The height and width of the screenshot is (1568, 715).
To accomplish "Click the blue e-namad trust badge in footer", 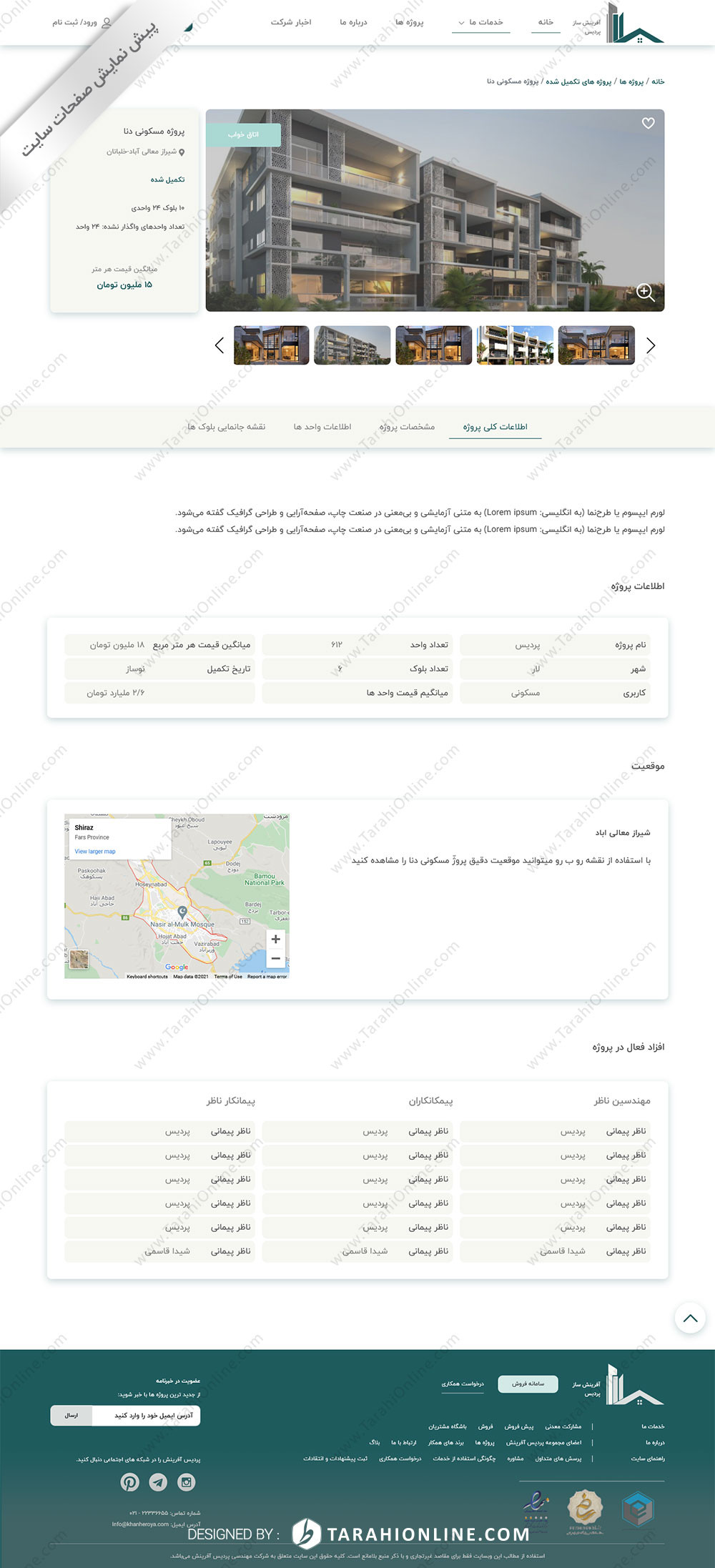I will (x=636, y=1510).
